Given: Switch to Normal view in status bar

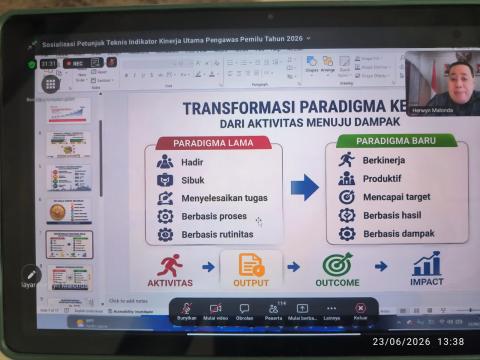Looking at the screenshot, I should pyautogui.click(x=403, y=311).
